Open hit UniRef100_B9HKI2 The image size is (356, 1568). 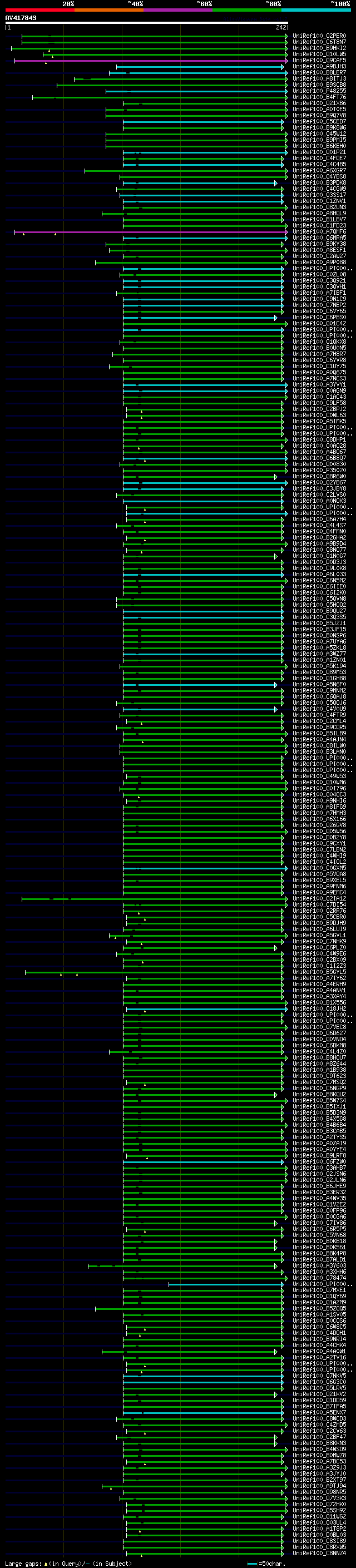pyautogui.click(x=319, y=48)
